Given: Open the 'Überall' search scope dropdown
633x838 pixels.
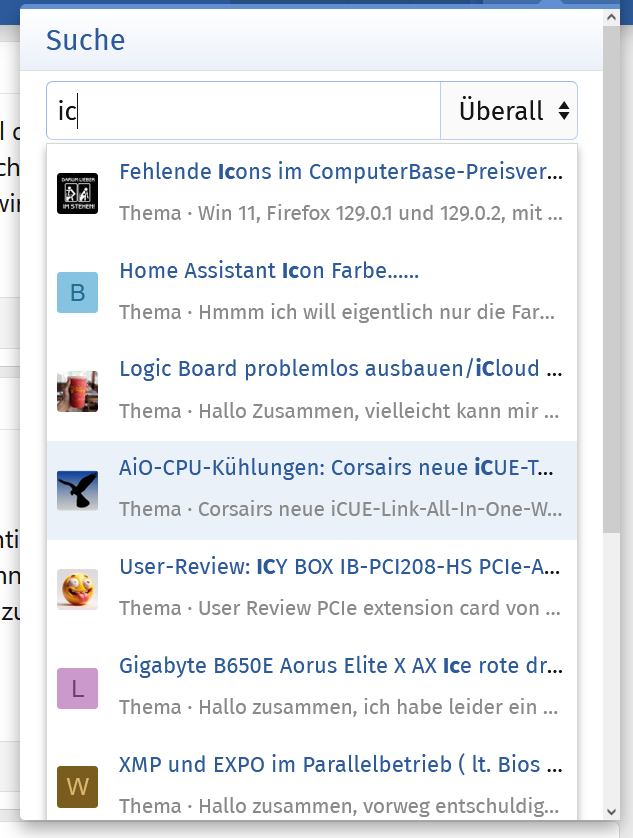Looking at the screenshot, I should click(x=509, y=111).
